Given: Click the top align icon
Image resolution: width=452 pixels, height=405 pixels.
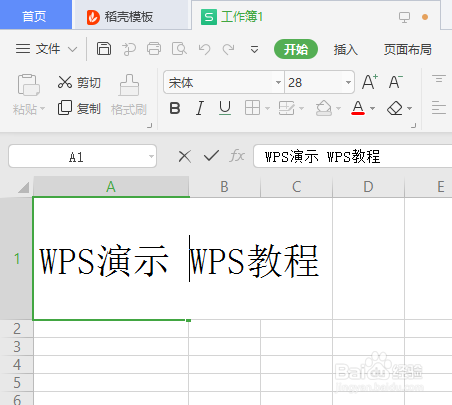Looking at the screenshot, I should click(x=439, y=79).
